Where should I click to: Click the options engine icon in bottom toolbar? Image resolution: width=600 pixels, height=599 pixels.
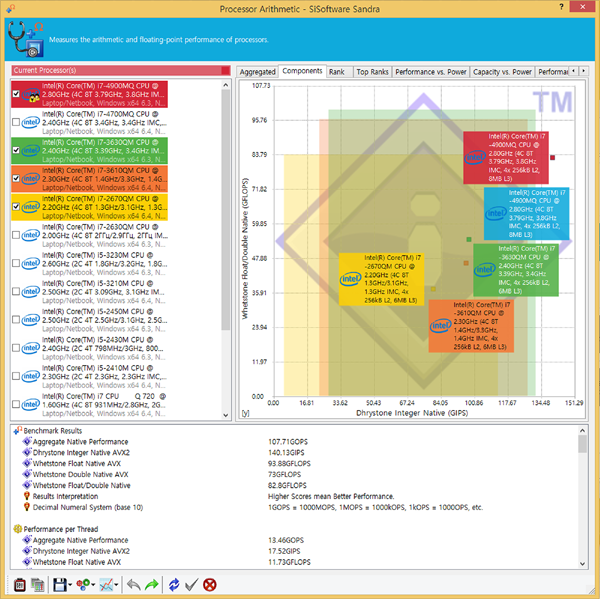pos(20,585)
